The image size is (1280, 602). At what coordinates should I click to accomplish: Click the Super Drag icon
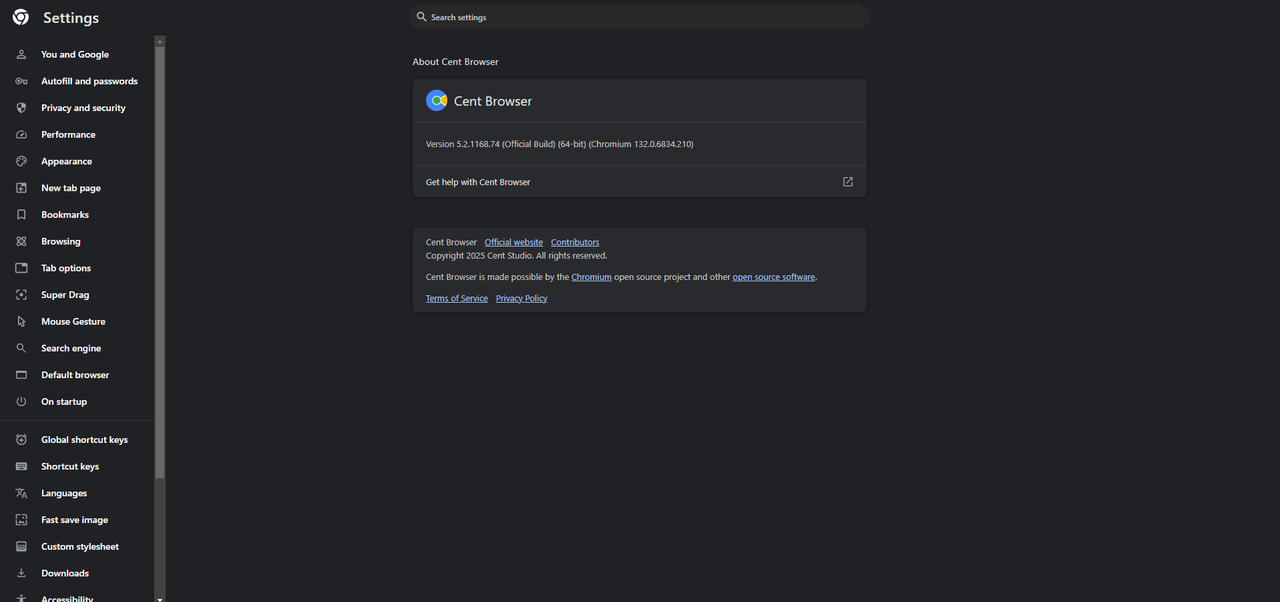tap(21, 295)
